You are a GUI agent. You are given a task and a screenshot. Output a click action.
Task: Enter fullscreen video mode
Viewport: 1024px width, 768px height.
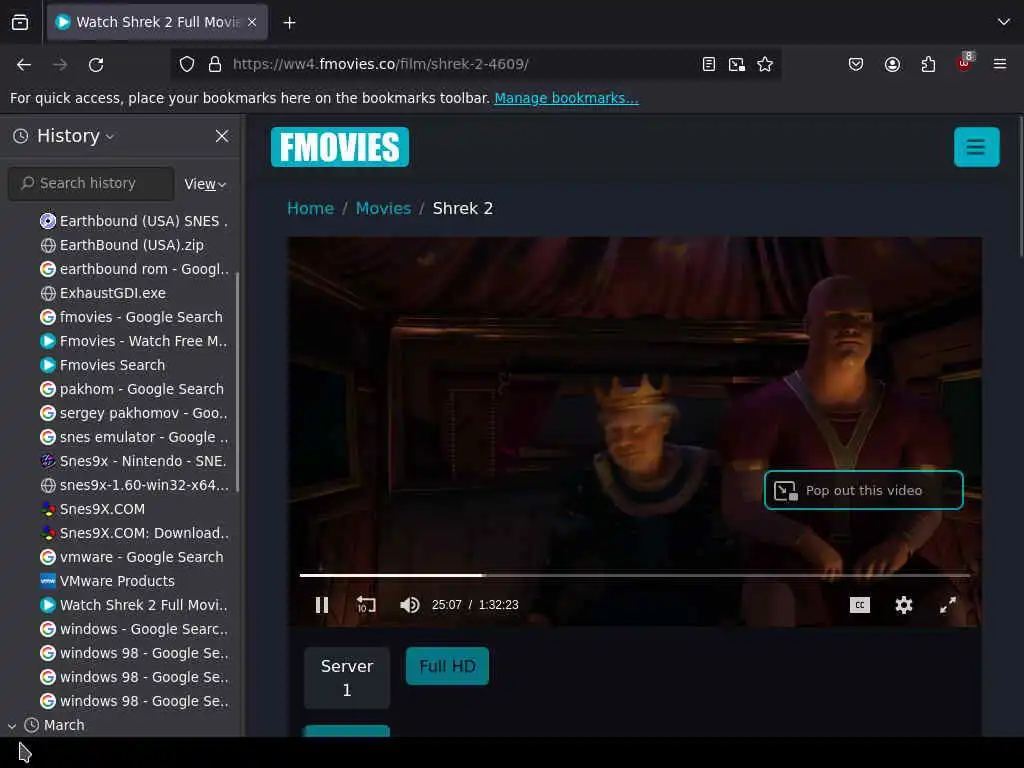click(948, 605)
